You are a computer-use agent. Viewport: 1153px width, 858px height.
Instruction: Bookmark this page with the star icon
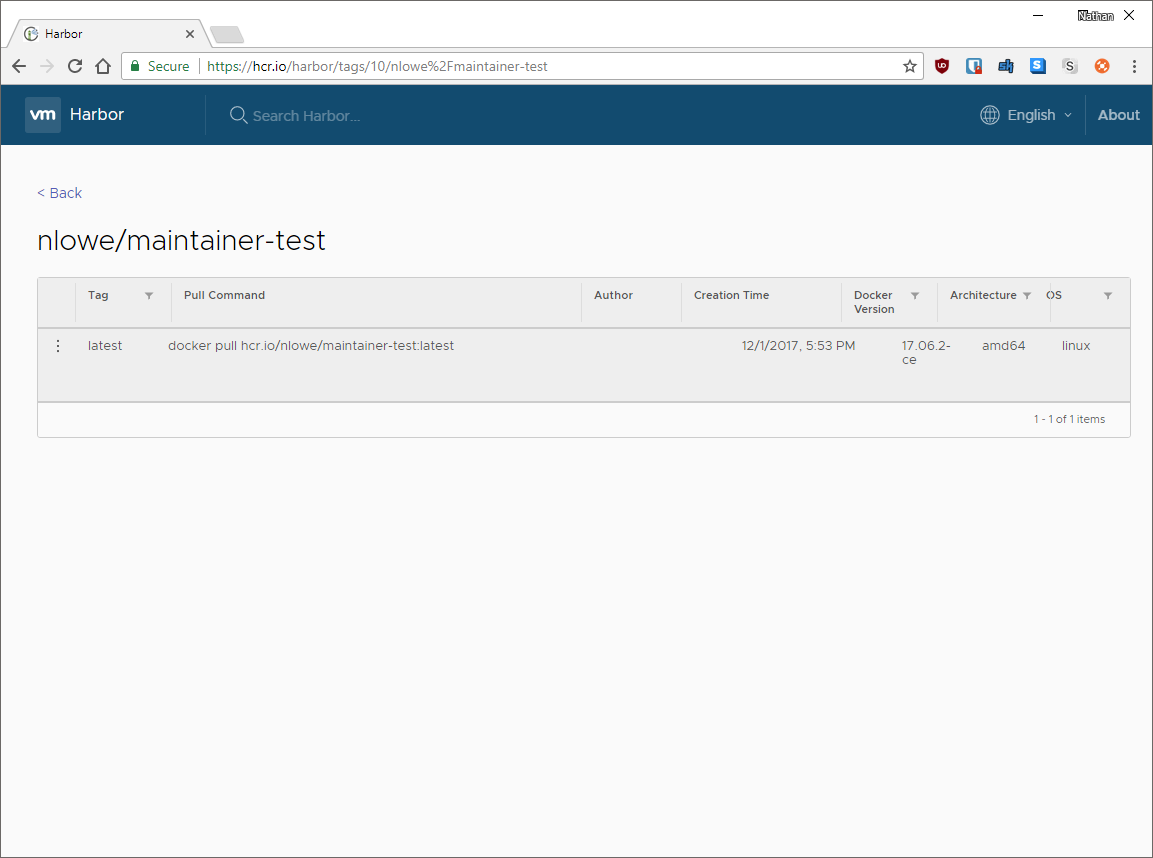[909, 65]
